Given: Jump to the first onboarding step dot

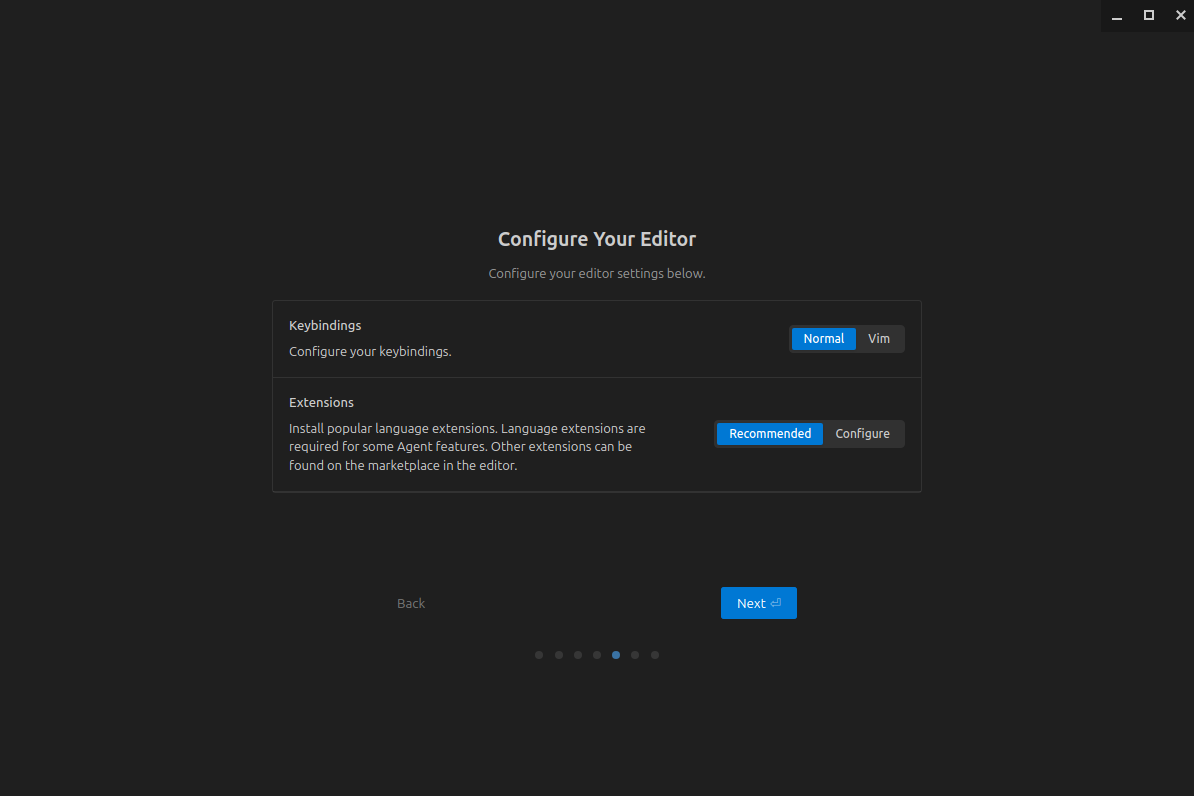Looking at the screenshot, I should (x=539, y=655).
